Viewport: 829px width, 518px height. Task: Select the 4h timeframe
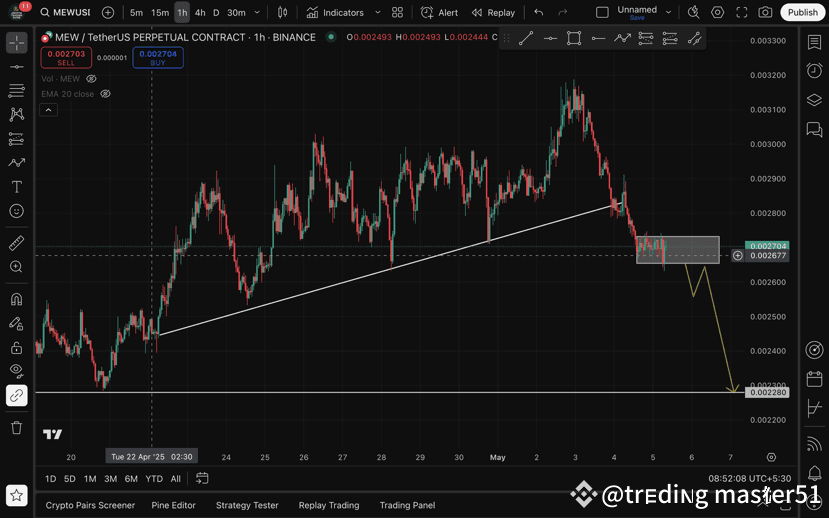click(200, 12)
